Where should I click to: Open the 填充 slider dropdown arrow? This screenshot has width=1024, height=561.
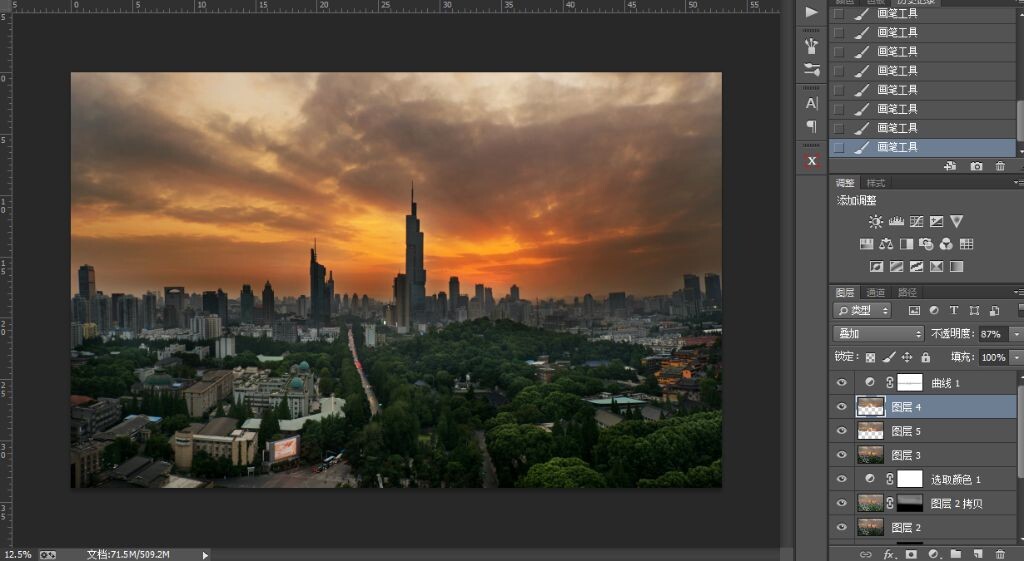1016,357
